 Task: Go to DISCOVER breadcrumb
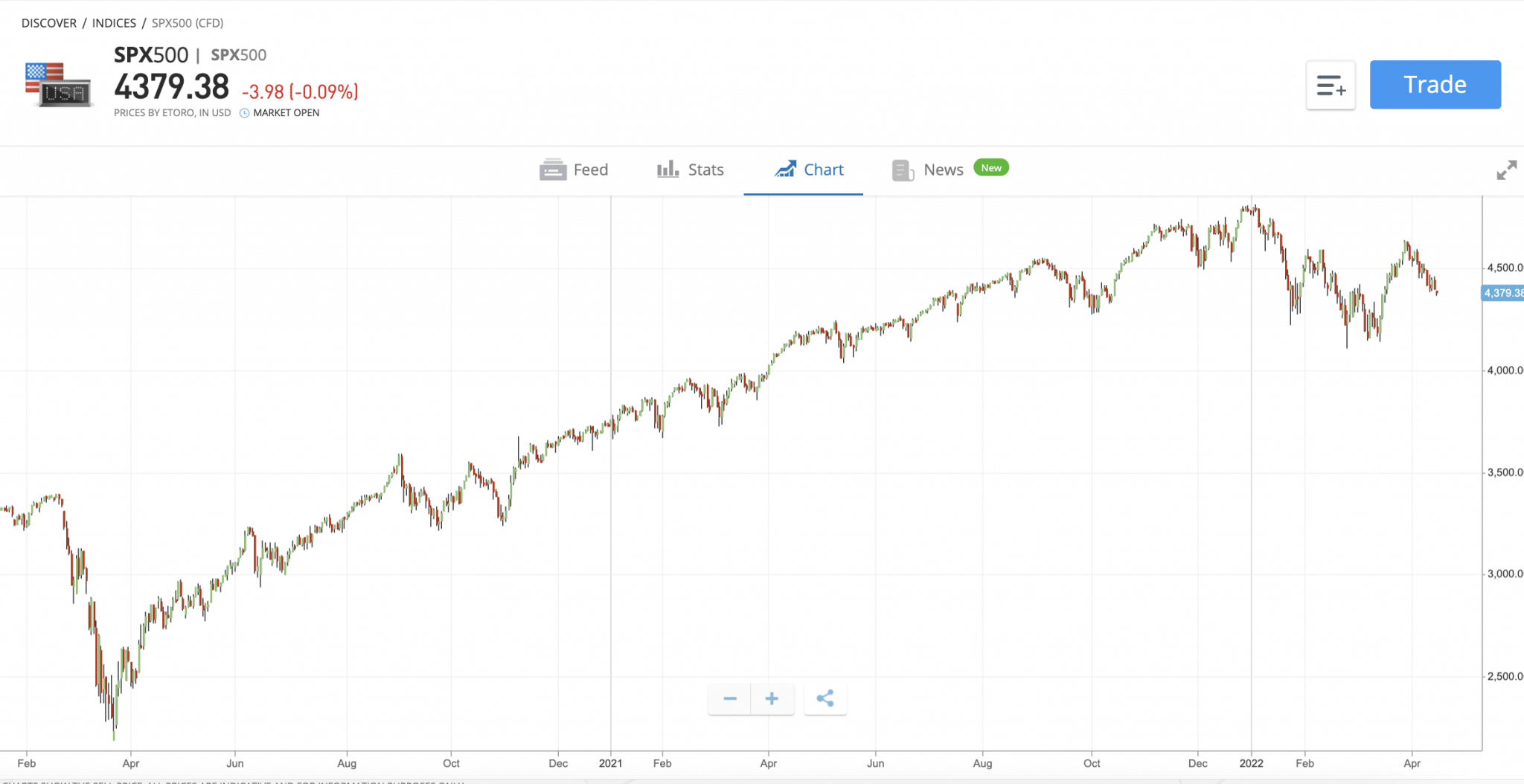[49, 23]
